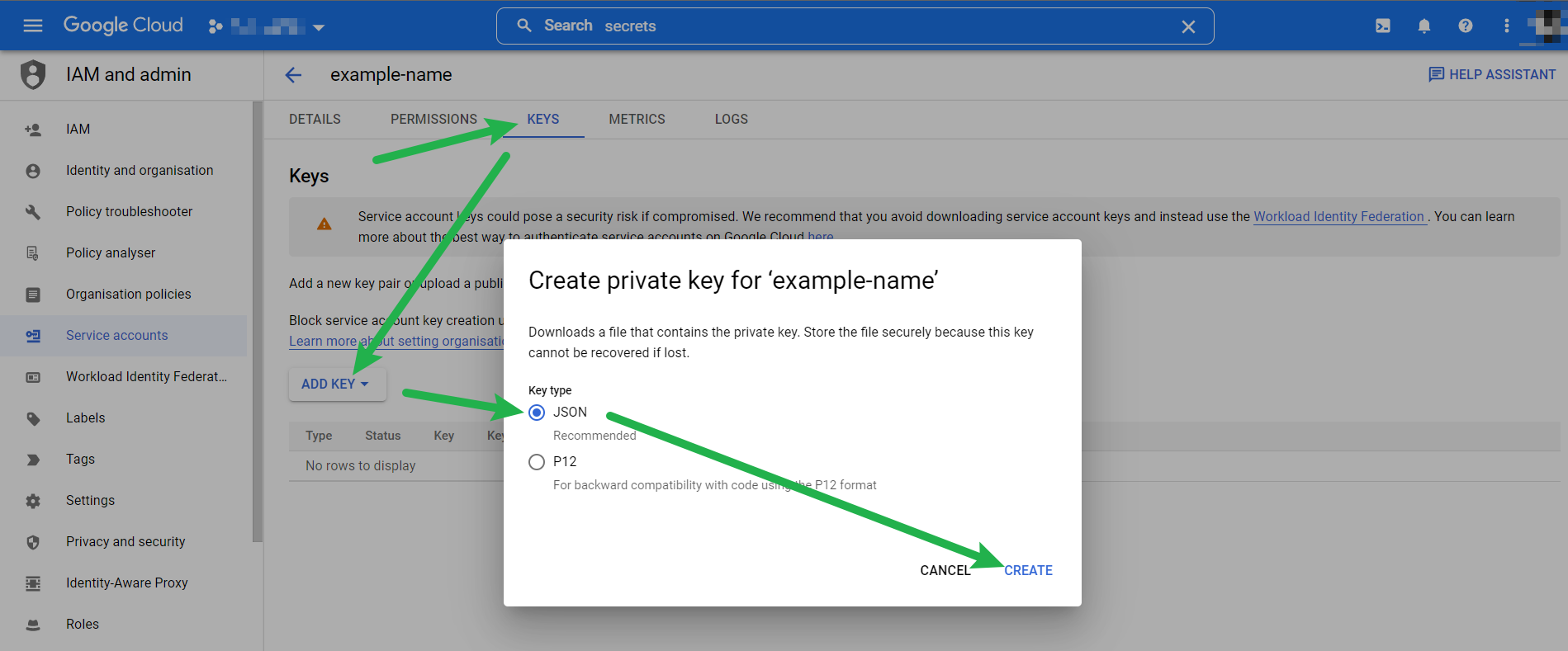1568x651 pixels.
Task: Click the Organisation policies list icon
Action: [33, 295]
